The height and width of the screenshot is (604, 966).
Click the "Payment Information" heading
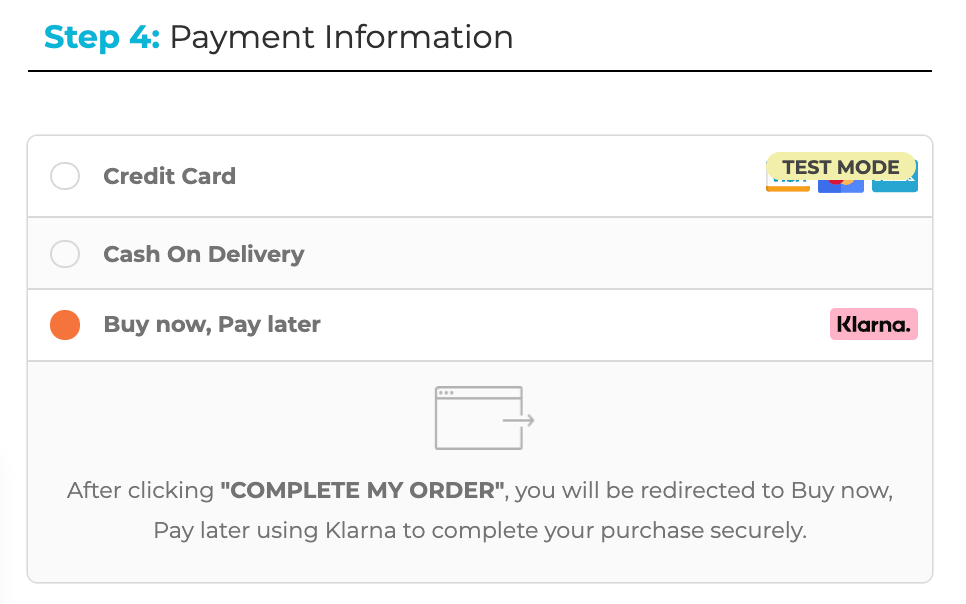coord(341,37)
